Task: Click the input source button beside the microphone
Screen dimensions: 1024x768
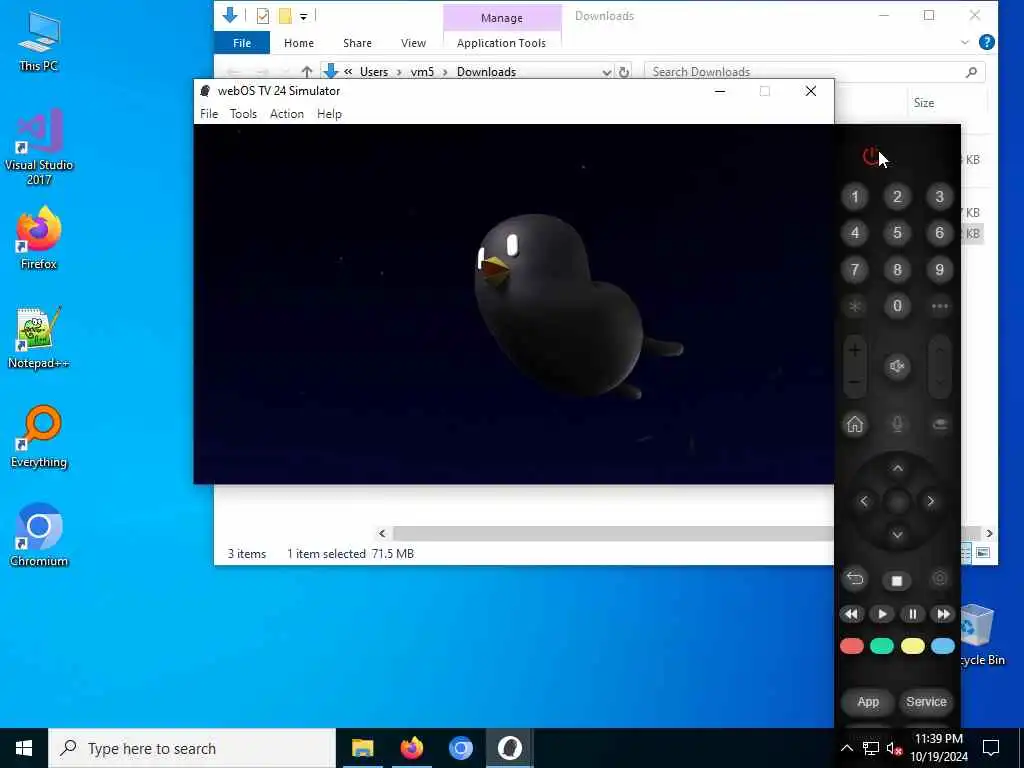Action: [x=940, y=424]
